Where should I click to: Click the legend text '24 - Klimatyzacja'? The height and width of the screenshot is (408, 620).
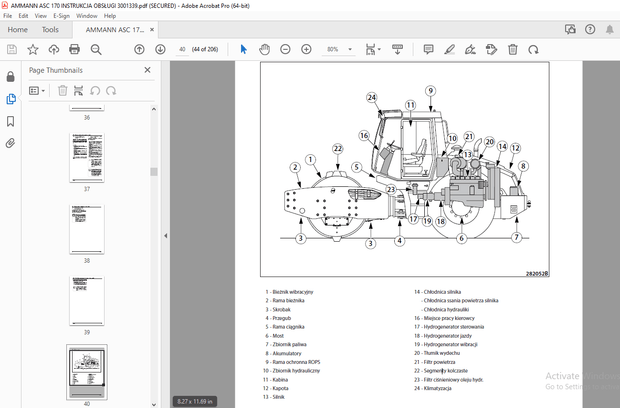pyautogui.click(x=433, y=388)
